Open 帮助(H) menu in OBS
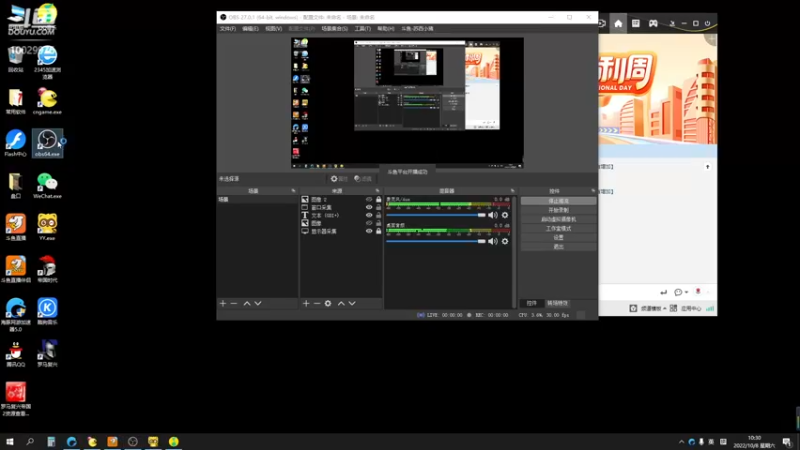 pos(386,29)
